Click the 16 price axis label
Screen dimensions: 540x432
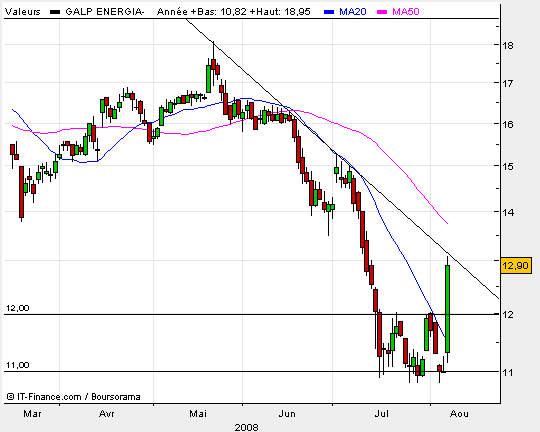508,124
